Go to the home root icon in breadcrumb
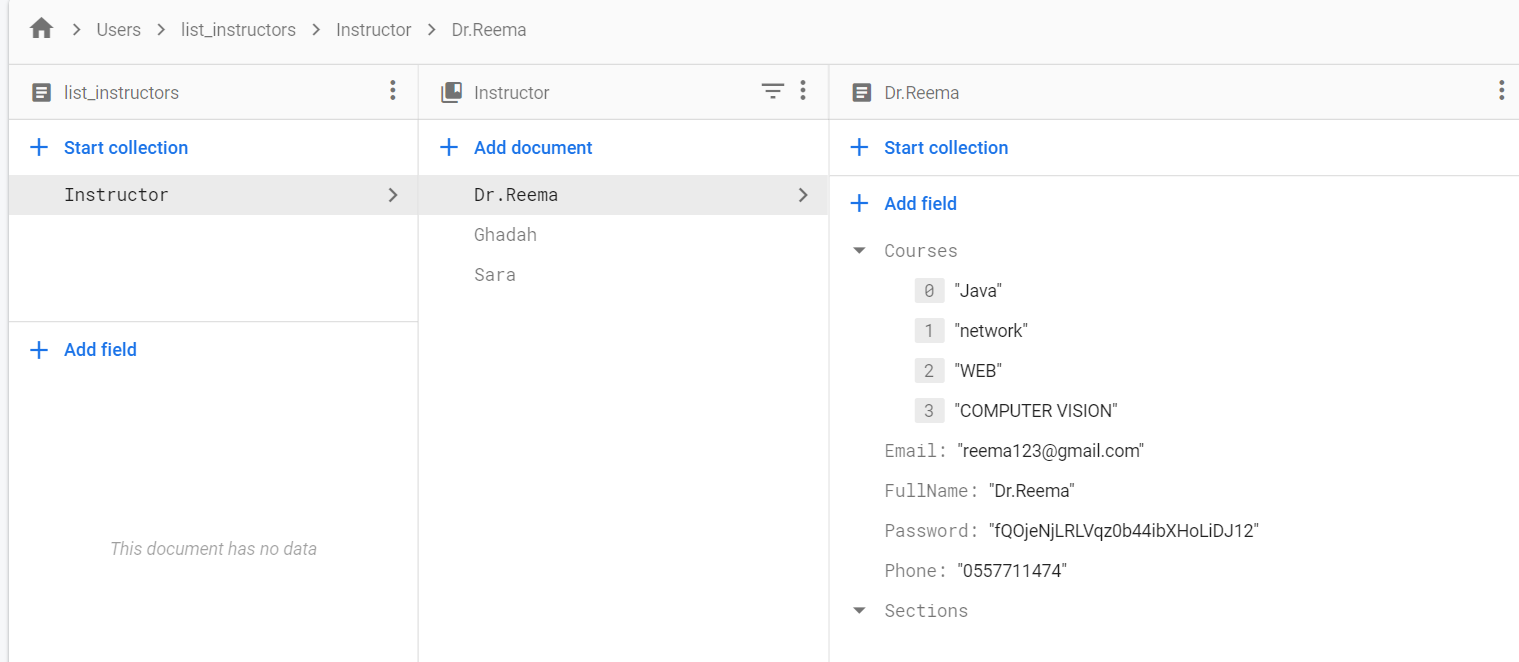This screenshot has height=662, width=1519. (41, 29)
